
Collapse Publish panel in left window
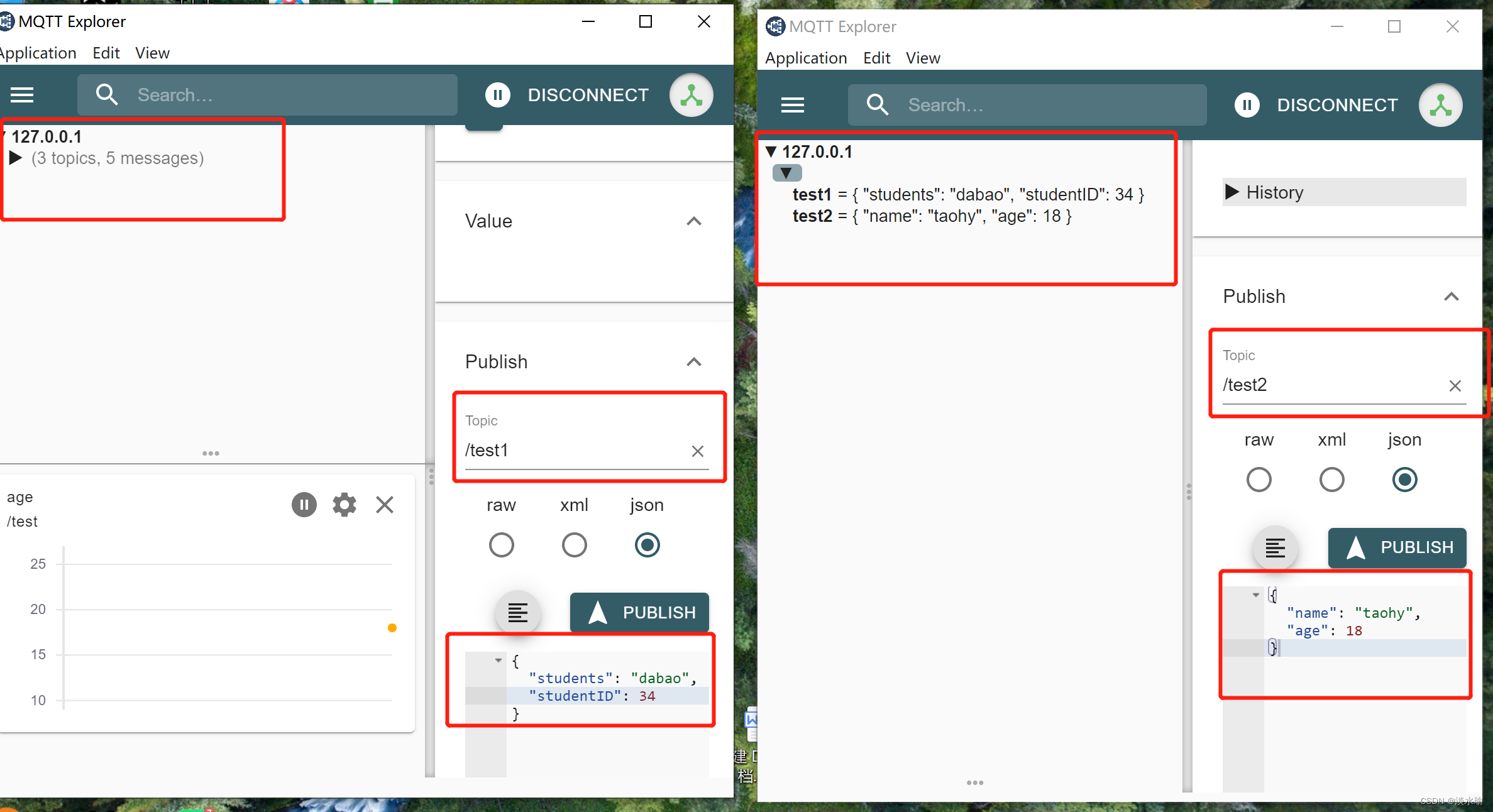coord(694,362)
